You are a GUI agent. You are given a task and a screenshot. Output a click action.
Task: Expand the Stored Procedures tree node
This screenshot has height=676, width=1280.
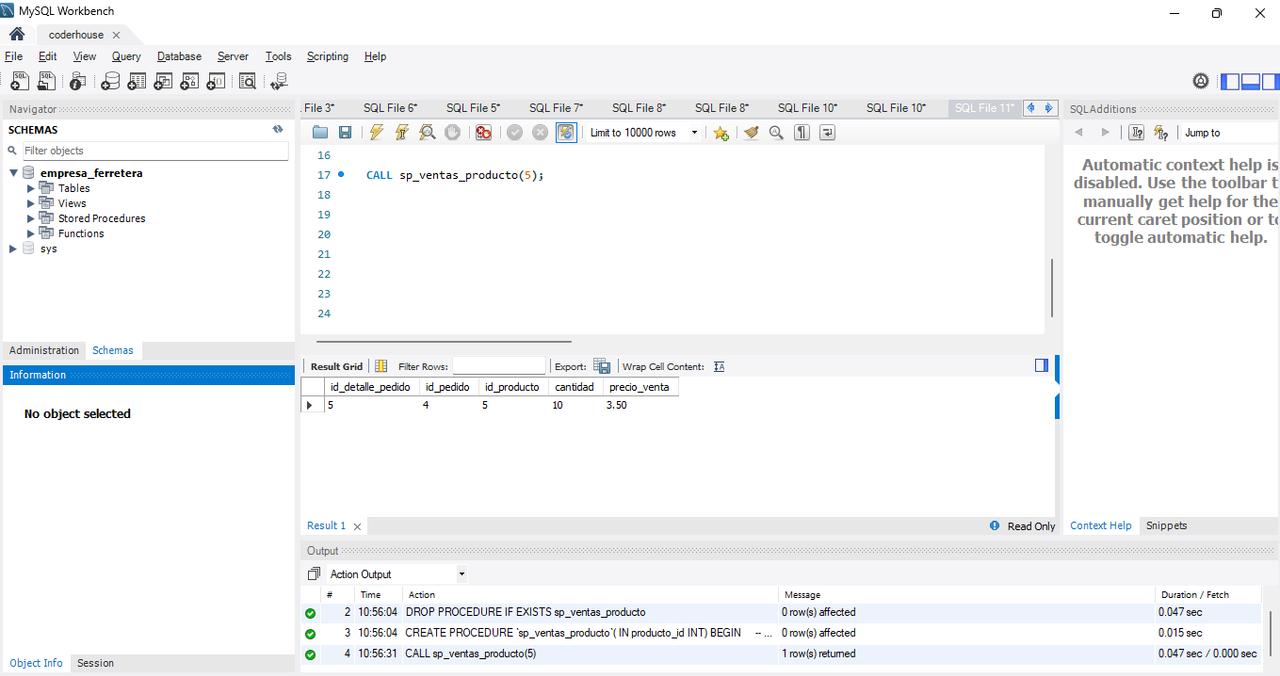pyautogui.click(x=31, y=218)
